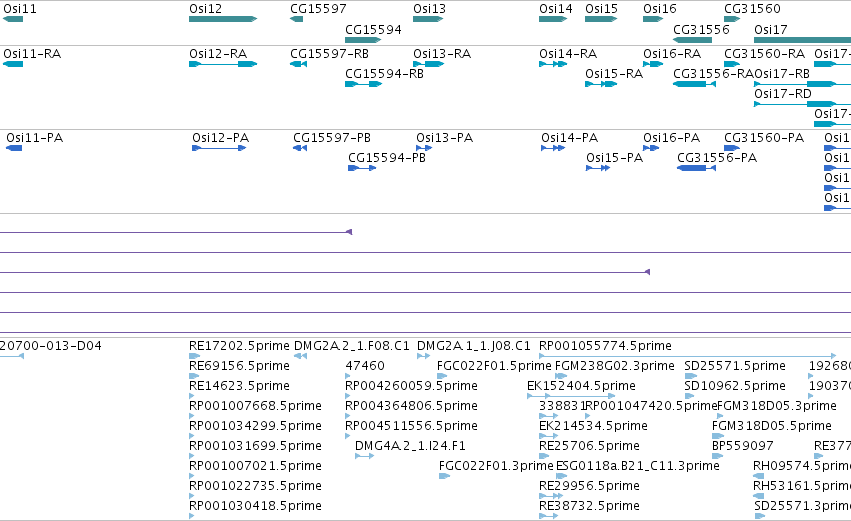This screenshot has height=521, width=851.
Task: Click the Osi14-PA protein feature
Action: 553,148
